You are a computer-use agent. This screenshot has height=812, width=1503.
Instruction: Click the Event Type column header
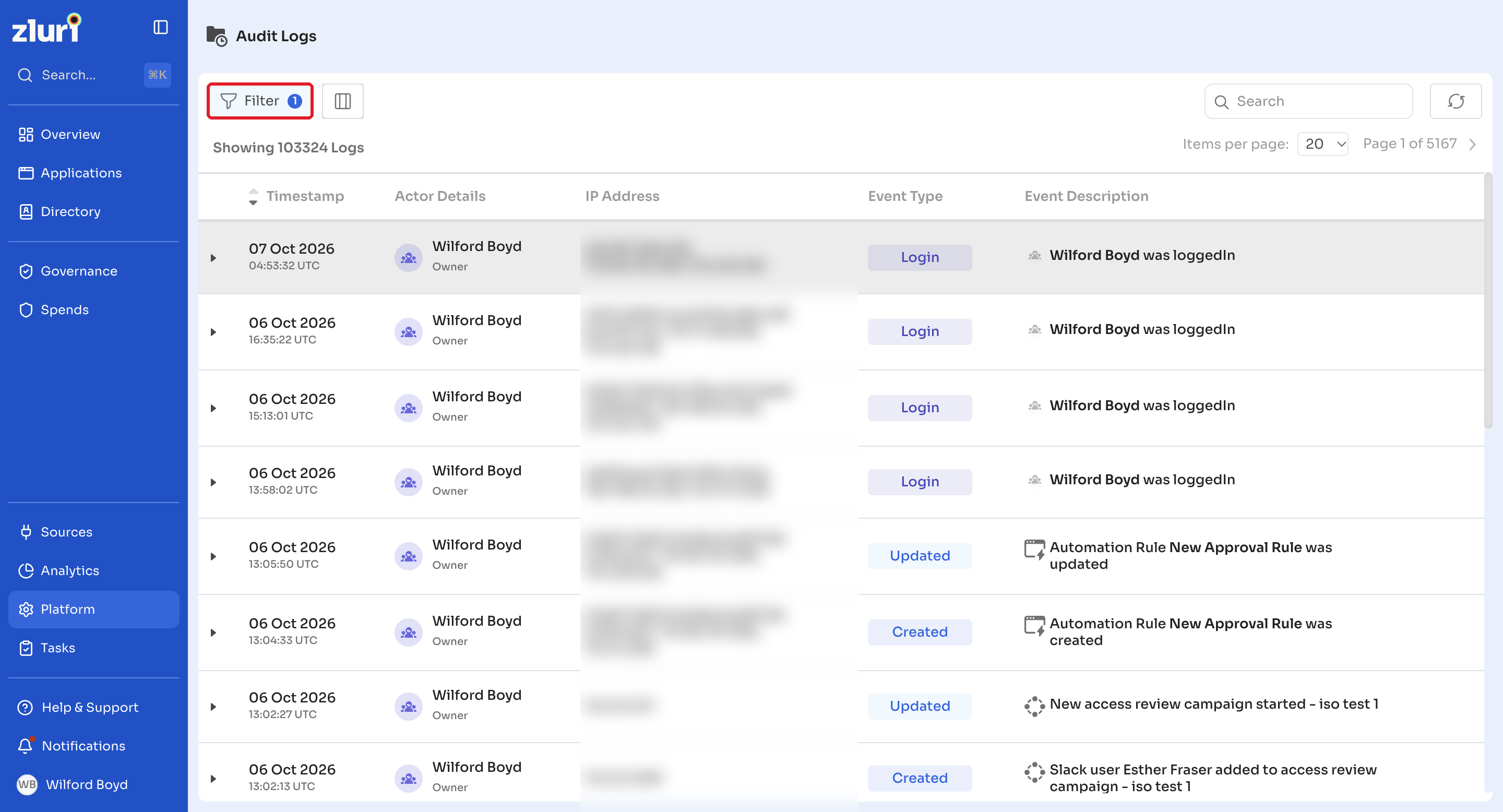905,196
